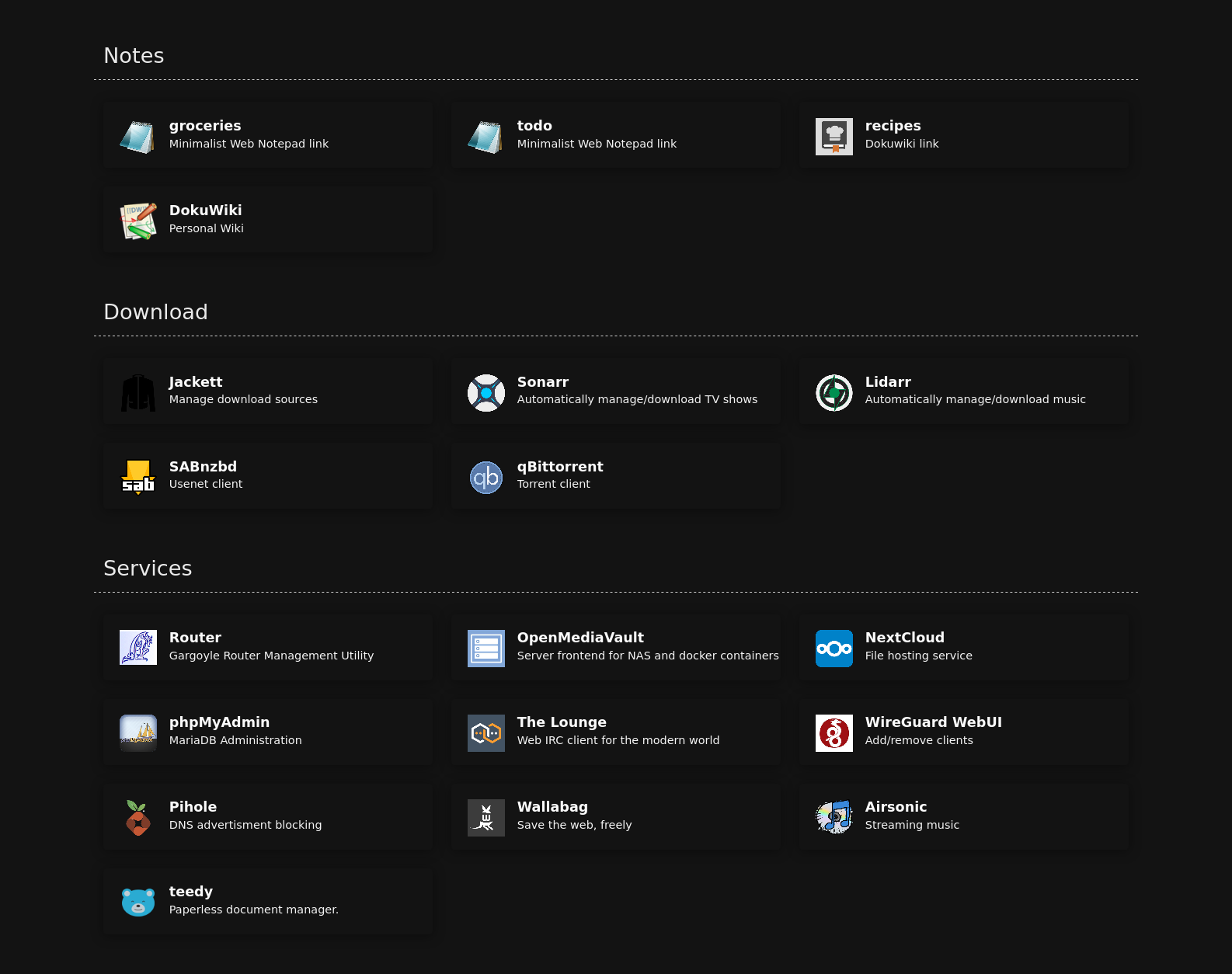The width and height of the screenshot is (1232, 974).
Task: Open the teedy title link
Action: pyautogui.click(x=191, y=892)
